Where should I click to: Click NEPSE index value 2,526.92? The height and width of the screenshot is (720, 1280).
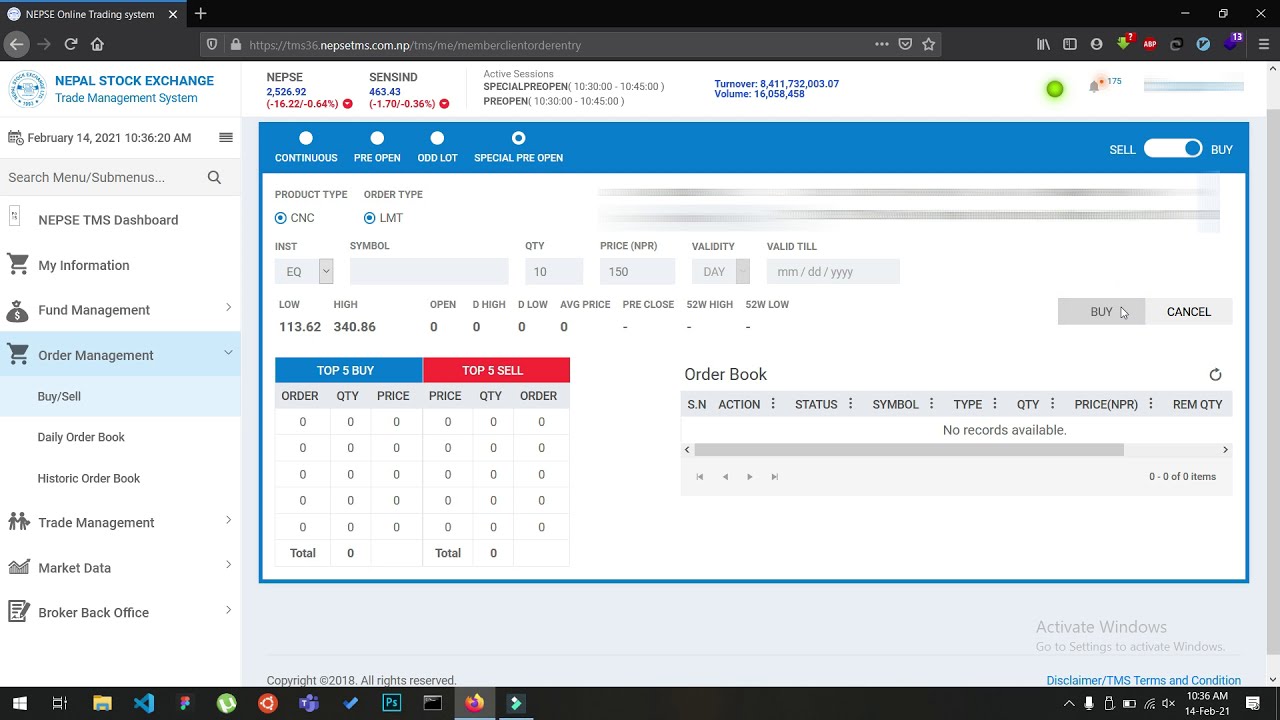[286, 92]
